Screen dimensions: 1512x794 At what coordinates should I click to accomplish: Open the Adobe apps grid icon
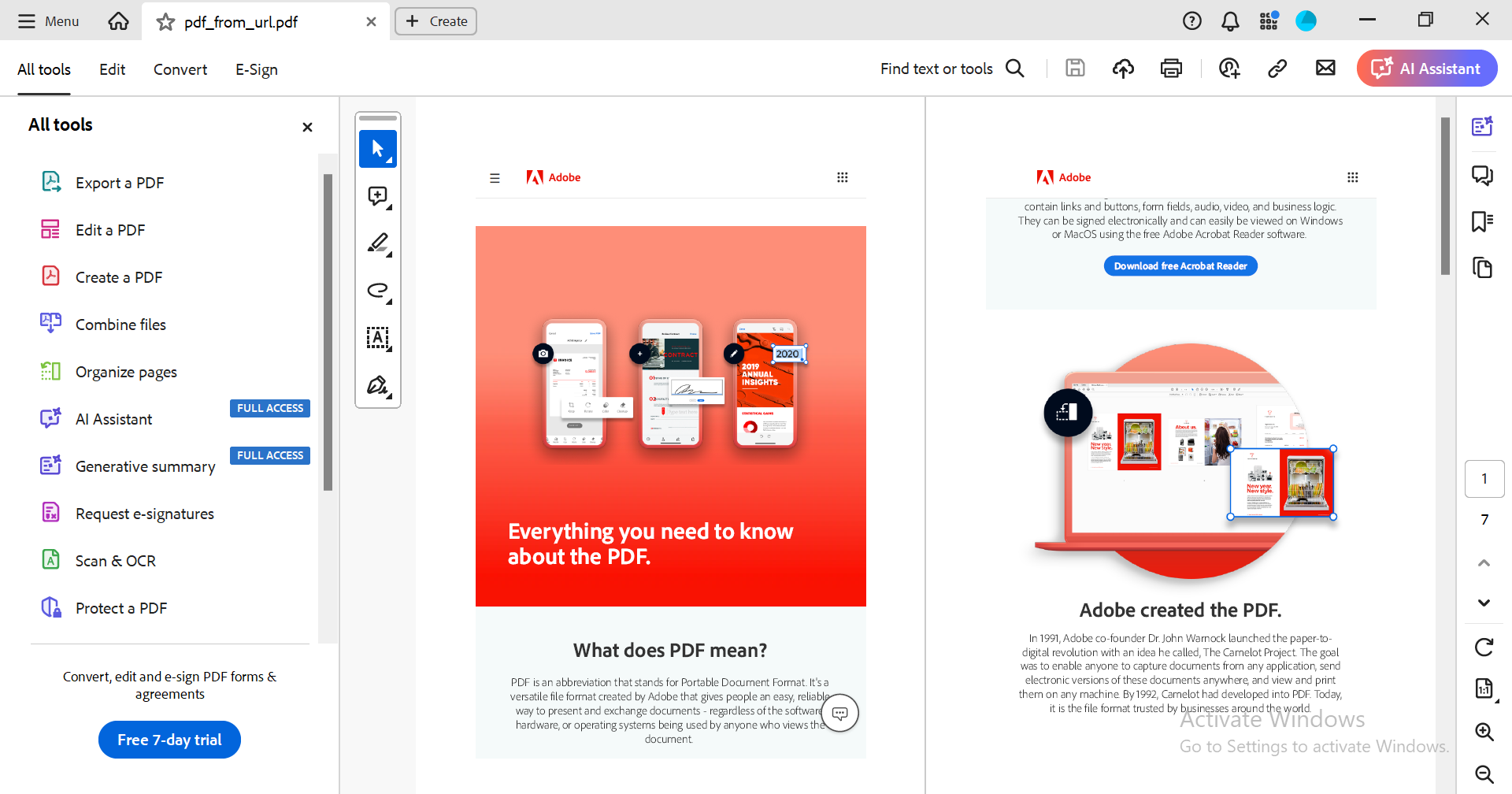tap(1269, 21)
